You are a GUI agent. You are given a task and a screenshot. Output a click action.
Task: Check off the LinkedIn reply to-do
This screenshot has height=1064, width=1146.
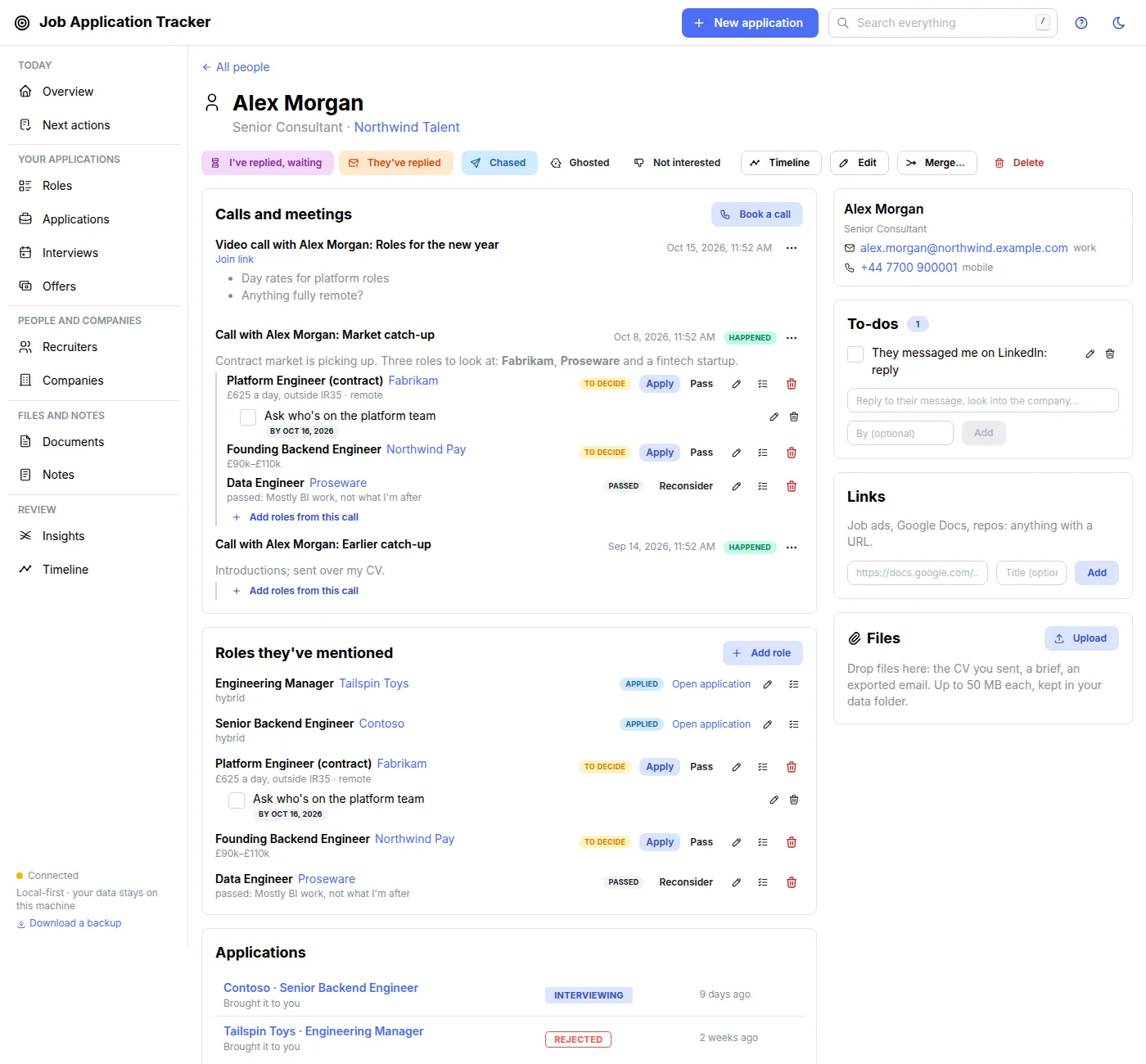855,354
